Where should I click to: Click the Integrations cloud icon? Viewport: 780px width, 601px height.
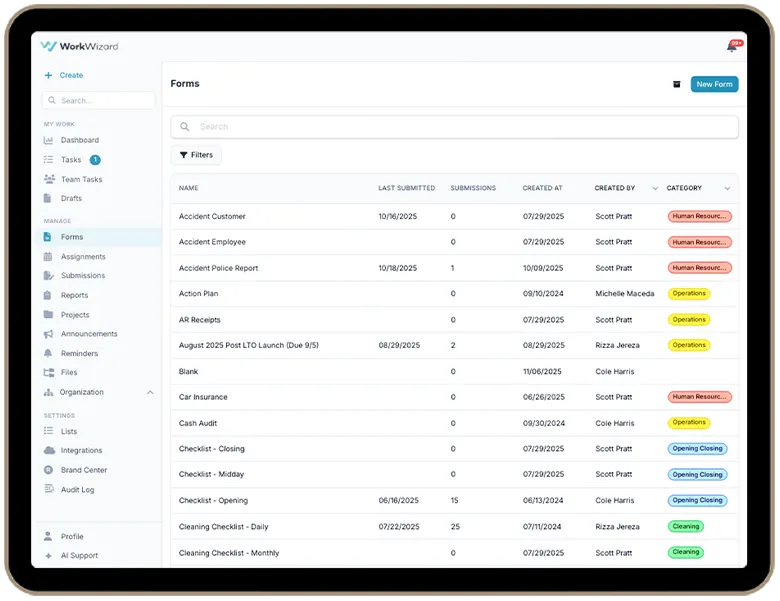point(49,450)
